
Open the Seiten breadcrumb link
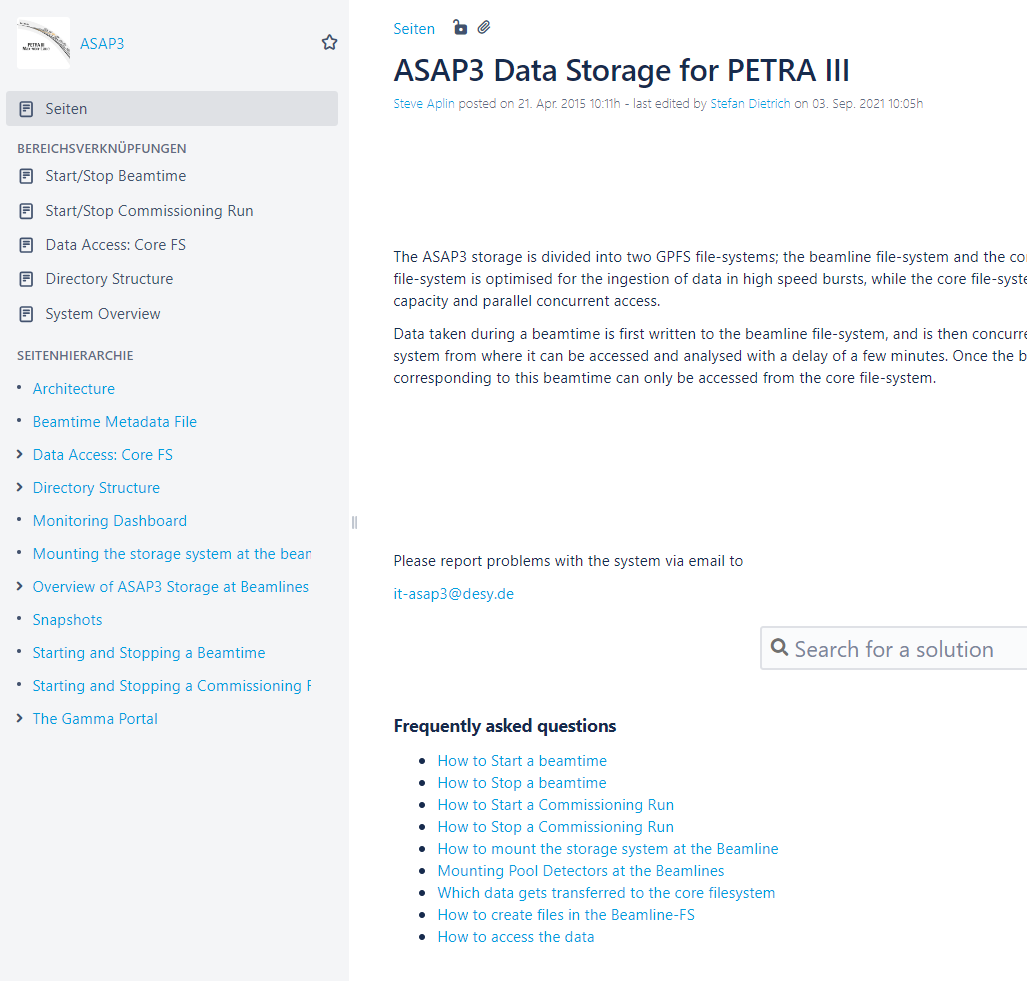pos(414,29)
